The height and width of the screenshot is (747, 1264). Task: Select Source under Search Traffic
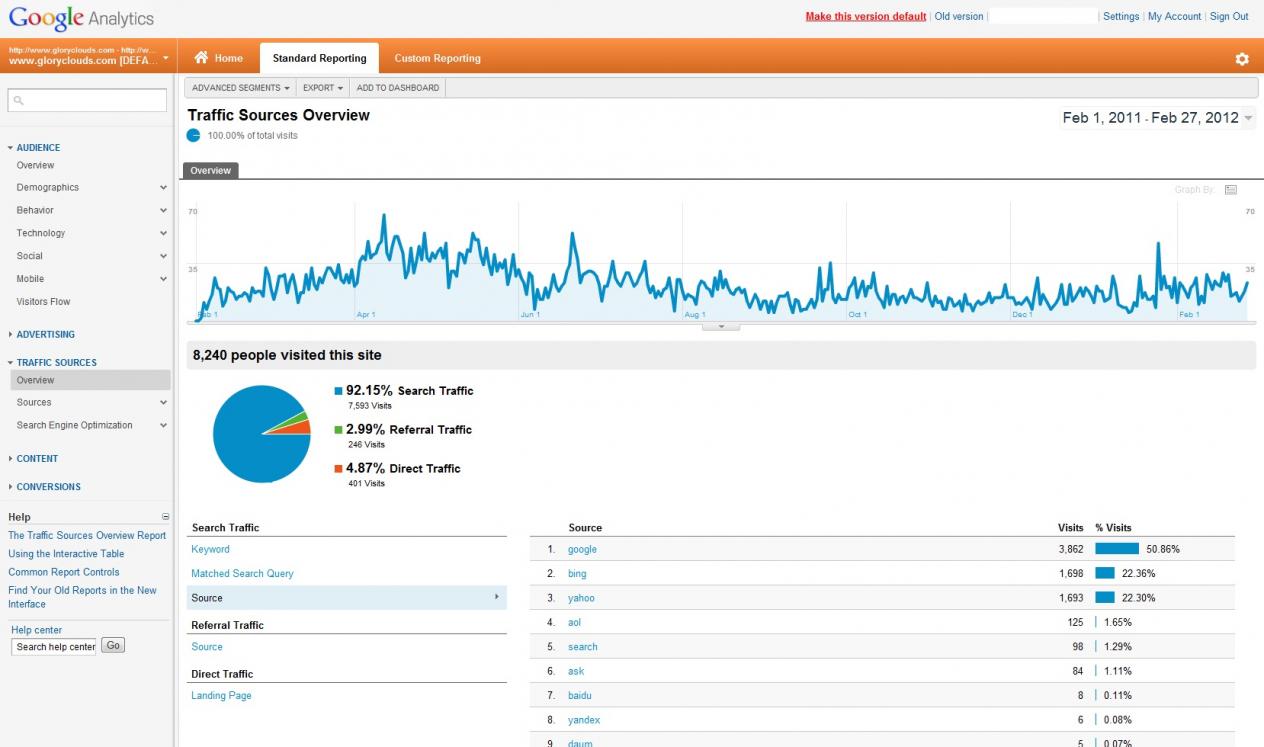point(347,598)
